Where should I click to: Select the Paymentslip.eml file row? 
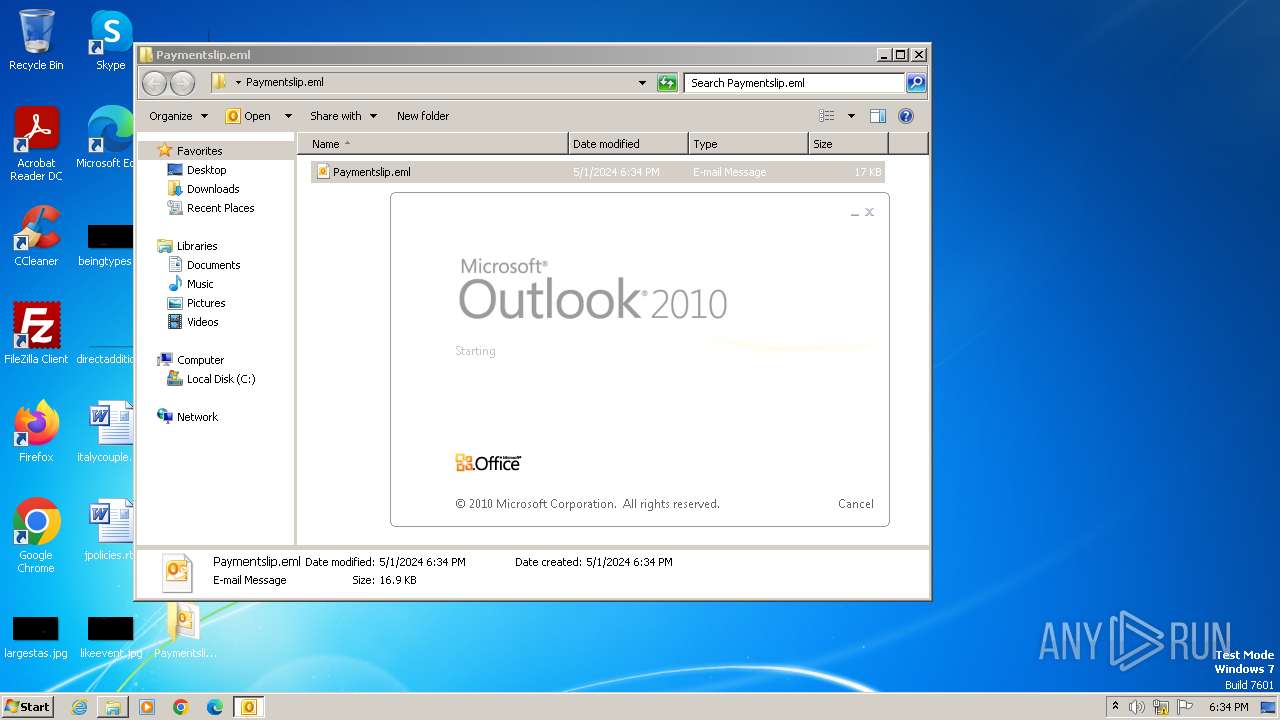coord(598,172)
